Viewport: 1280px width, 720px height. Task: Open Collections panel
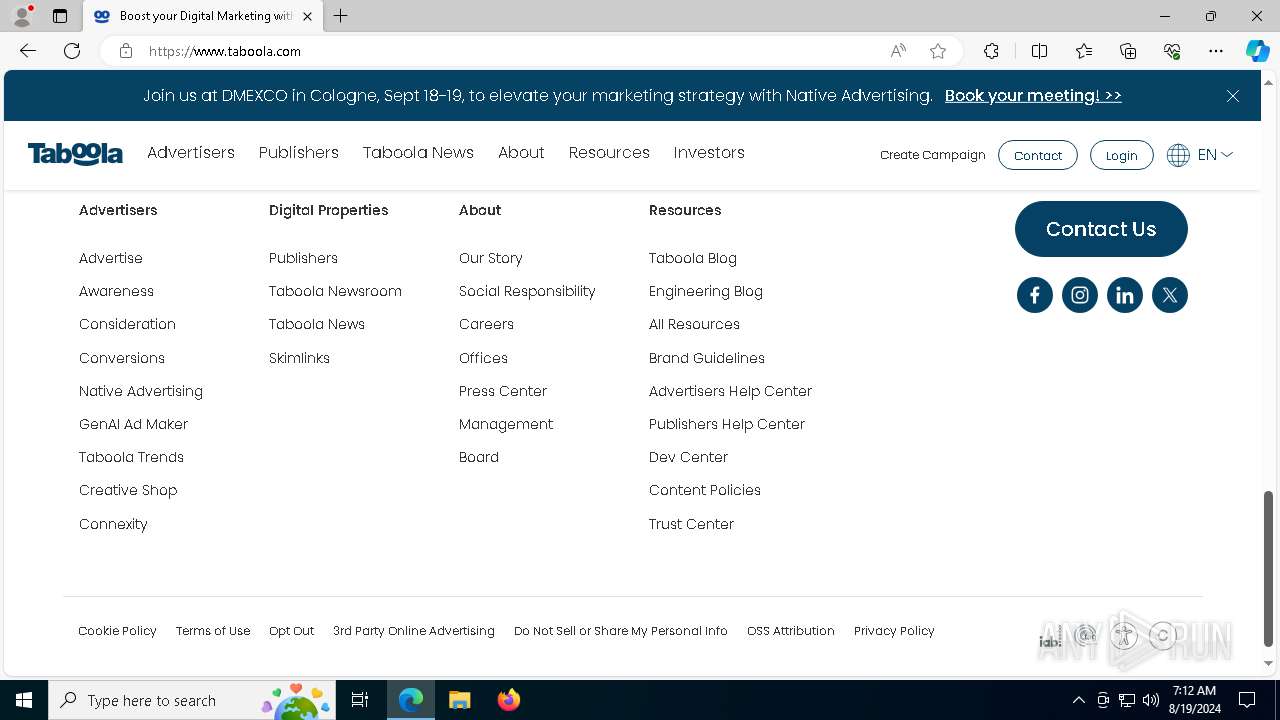tap(1128, 51)
